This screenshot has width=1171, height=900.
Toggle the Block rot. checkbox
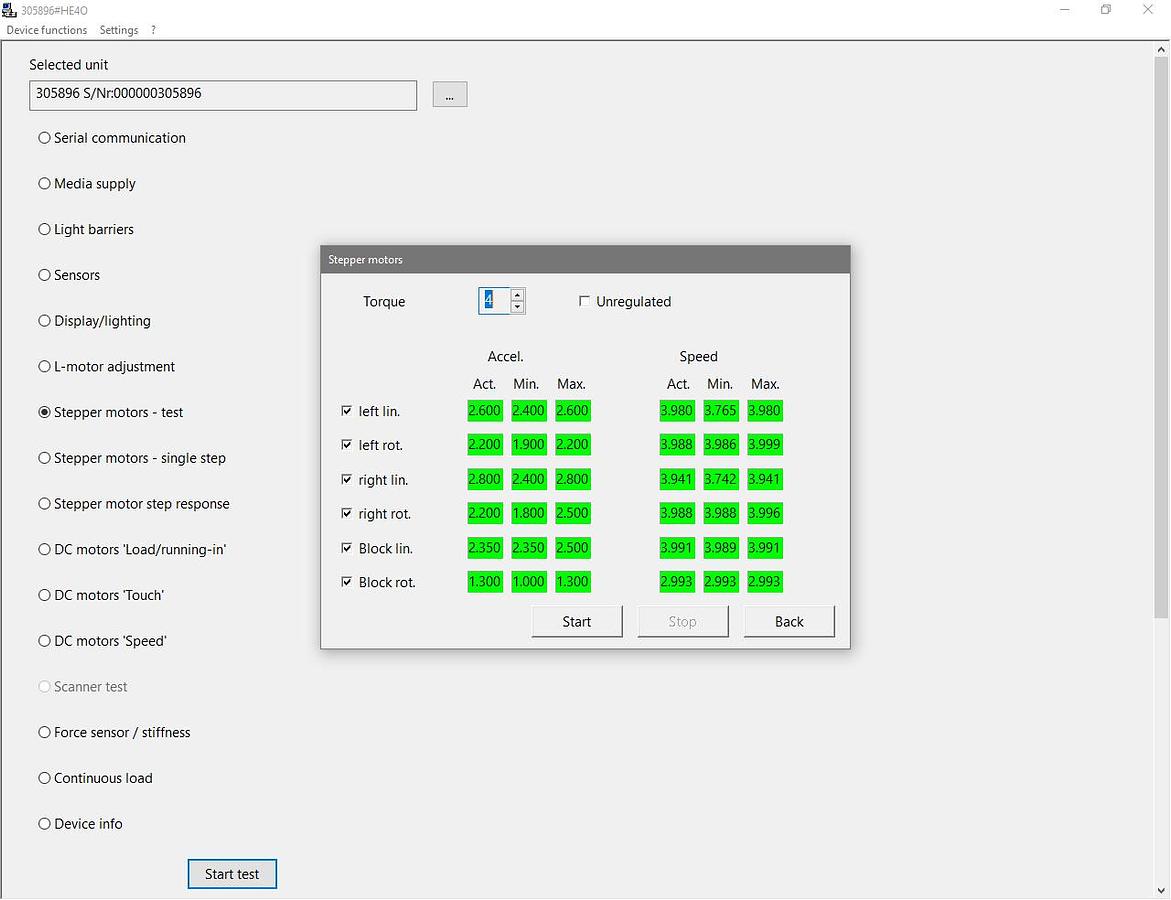tap(347, 582)
